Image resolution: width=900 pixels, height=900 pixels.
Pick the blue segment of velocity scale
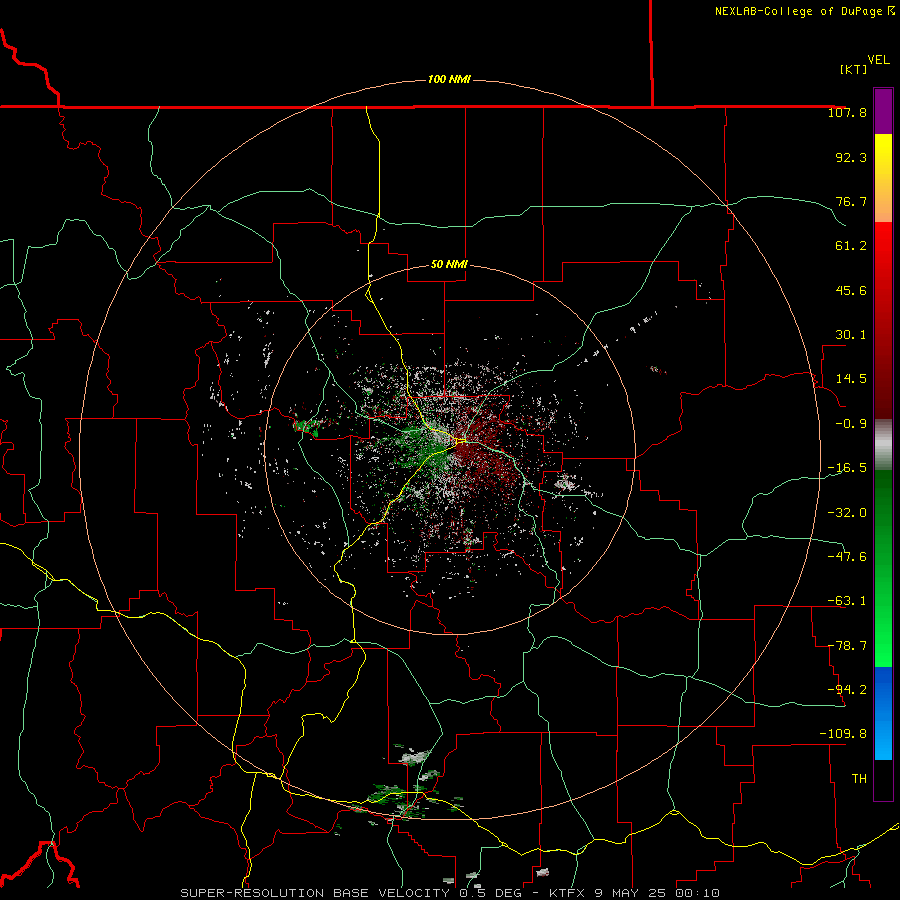(883, 713)
